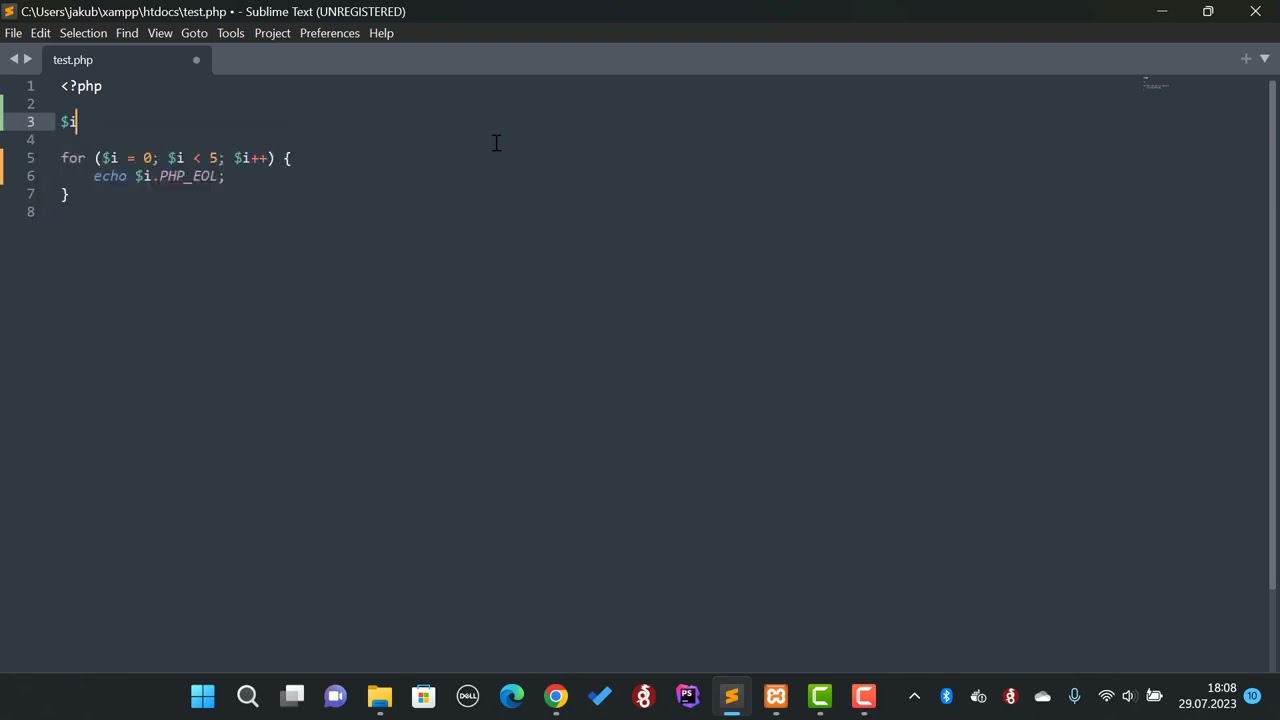Open Microsoft Edge from taskbar
This screenshot has height=720, width=1280.
tap(512, 696)
